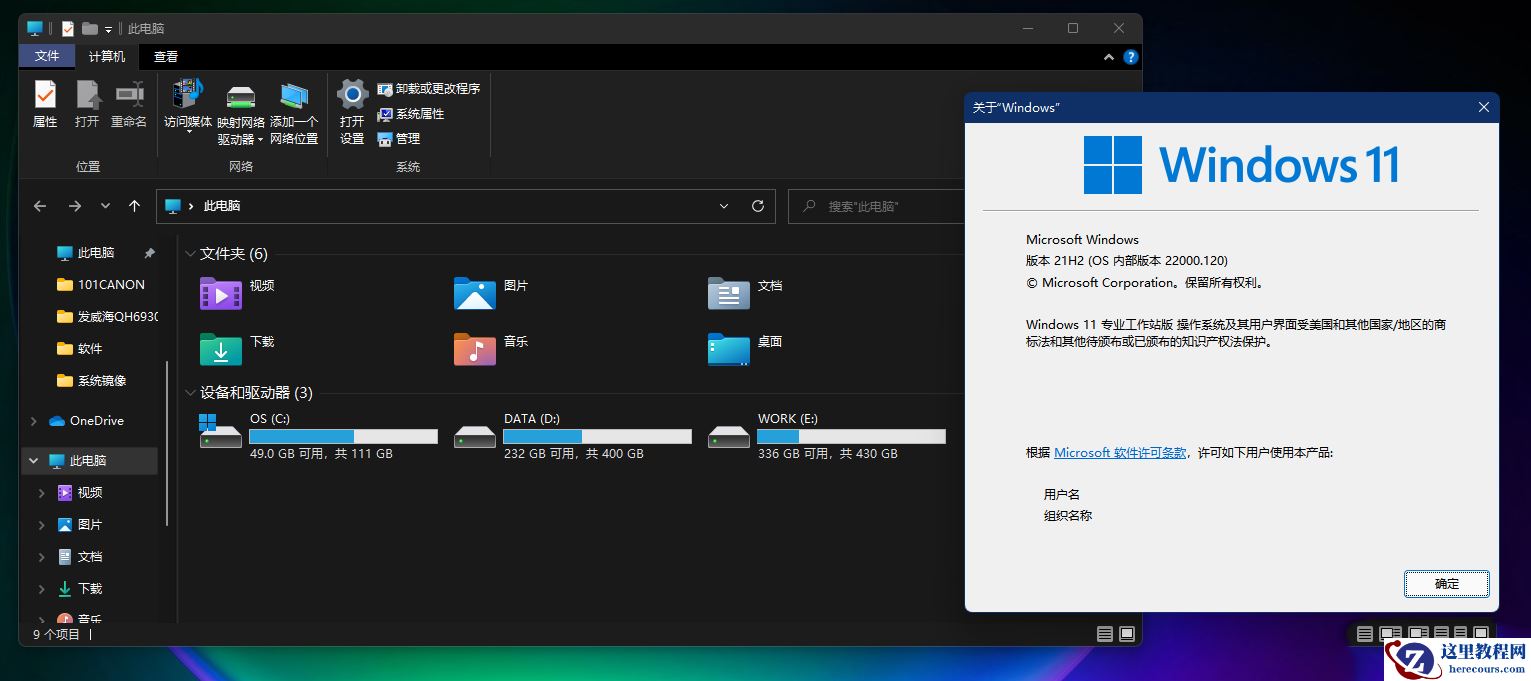Switch to the 查看 ribbon tab
The image size is (1531, 681).
tap(165, 56)
